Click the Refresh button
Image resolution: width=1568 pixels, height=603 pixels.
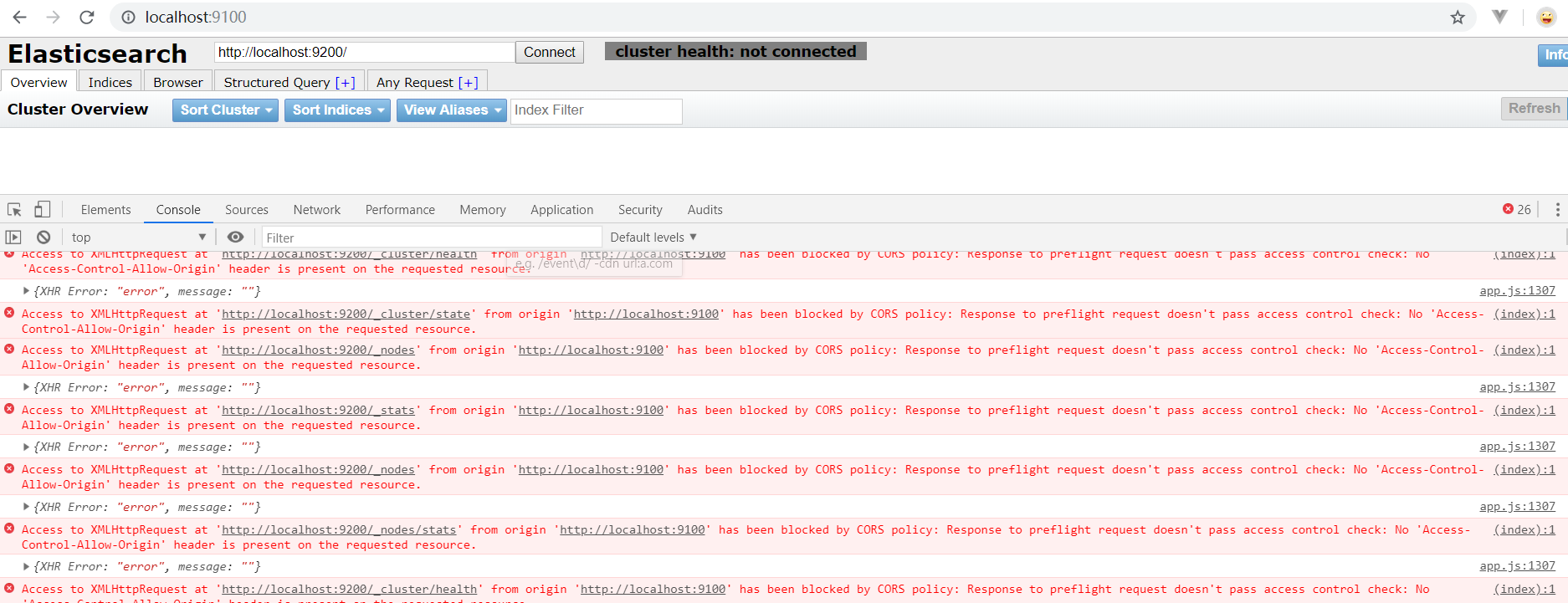(x=1534, y=109)
